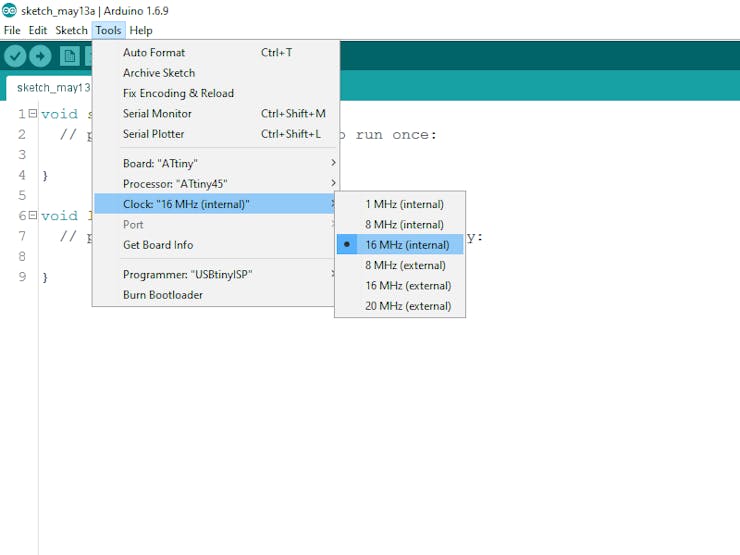This screenshot has height=555, width=740.
Task: Select the sketch_may13 editor tab
Action: coord(50,88)
